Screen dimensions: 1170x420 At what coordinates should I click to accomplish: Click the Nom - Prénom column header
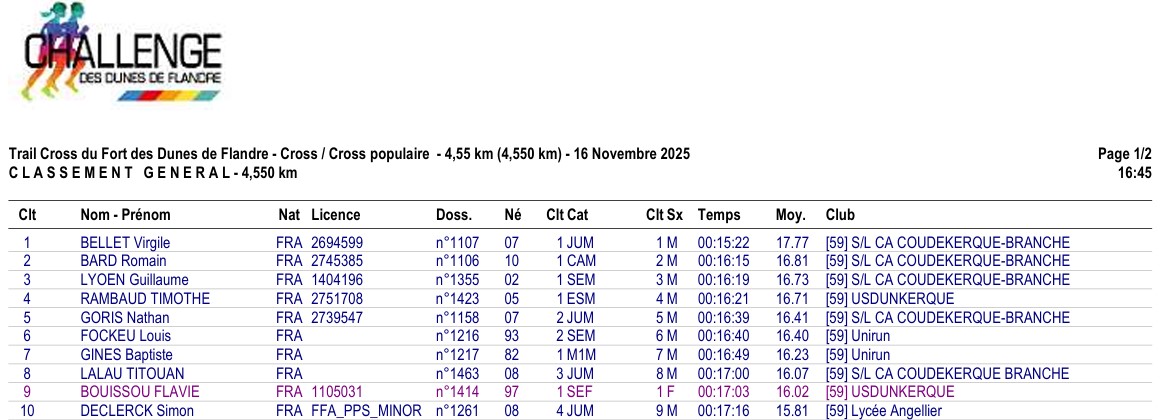[125, 215]
